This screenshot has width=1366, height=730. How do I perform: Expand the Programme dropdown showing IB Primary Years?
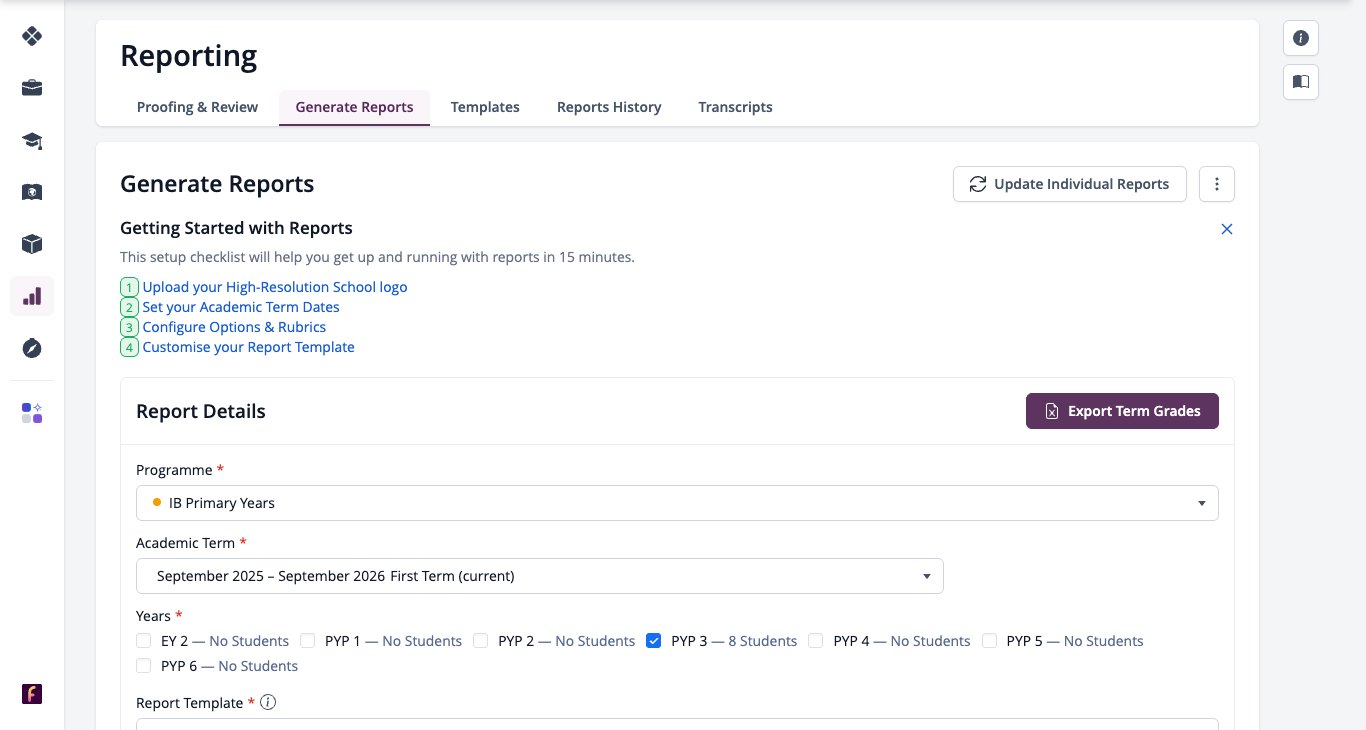677,503
